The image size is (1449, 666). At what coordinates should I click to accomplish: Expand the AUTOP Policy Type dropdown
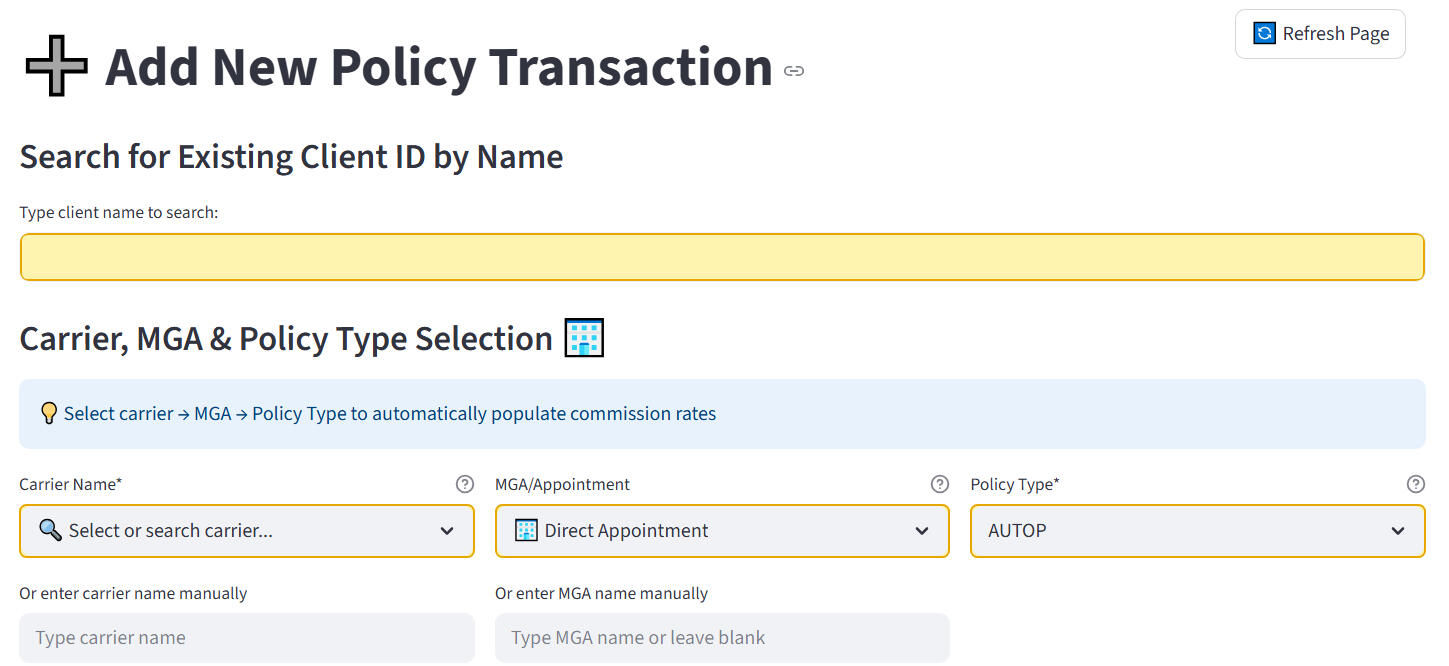coord(1398,531)
